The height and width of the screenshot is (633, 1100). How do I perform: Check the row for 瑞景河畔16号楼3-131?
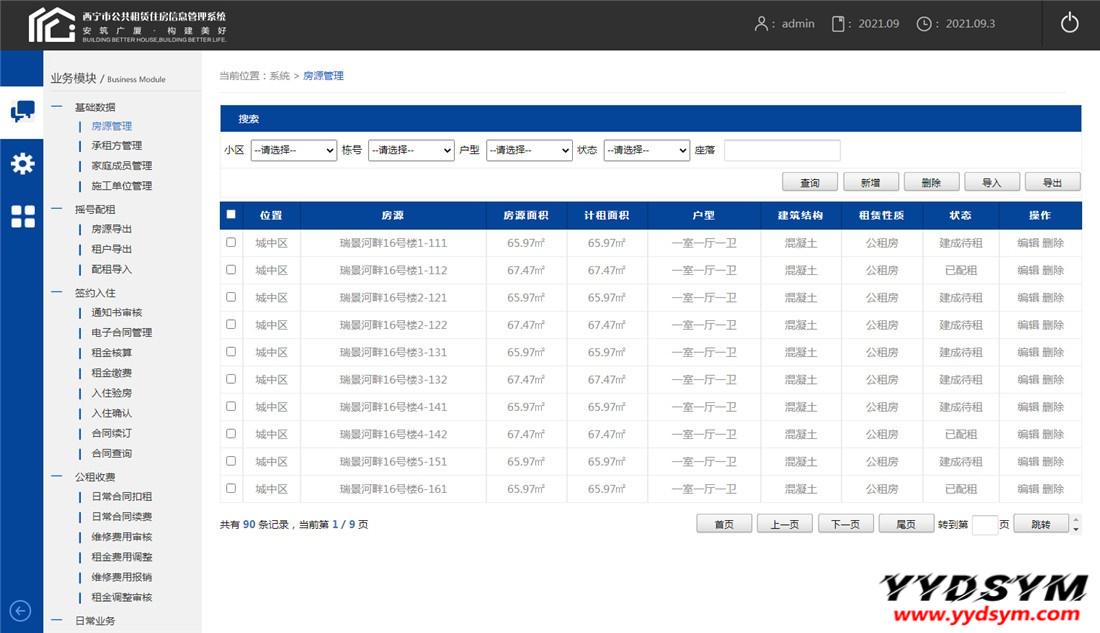231,352
